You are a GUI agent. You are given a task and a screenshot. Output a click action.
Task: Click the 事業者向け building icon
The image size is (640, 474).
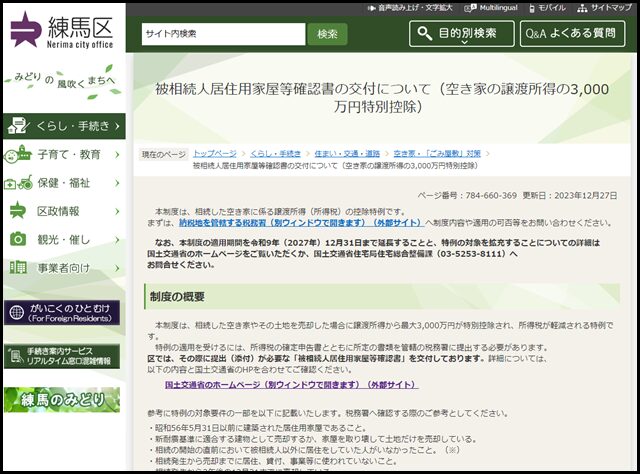(x=18, y=267)
